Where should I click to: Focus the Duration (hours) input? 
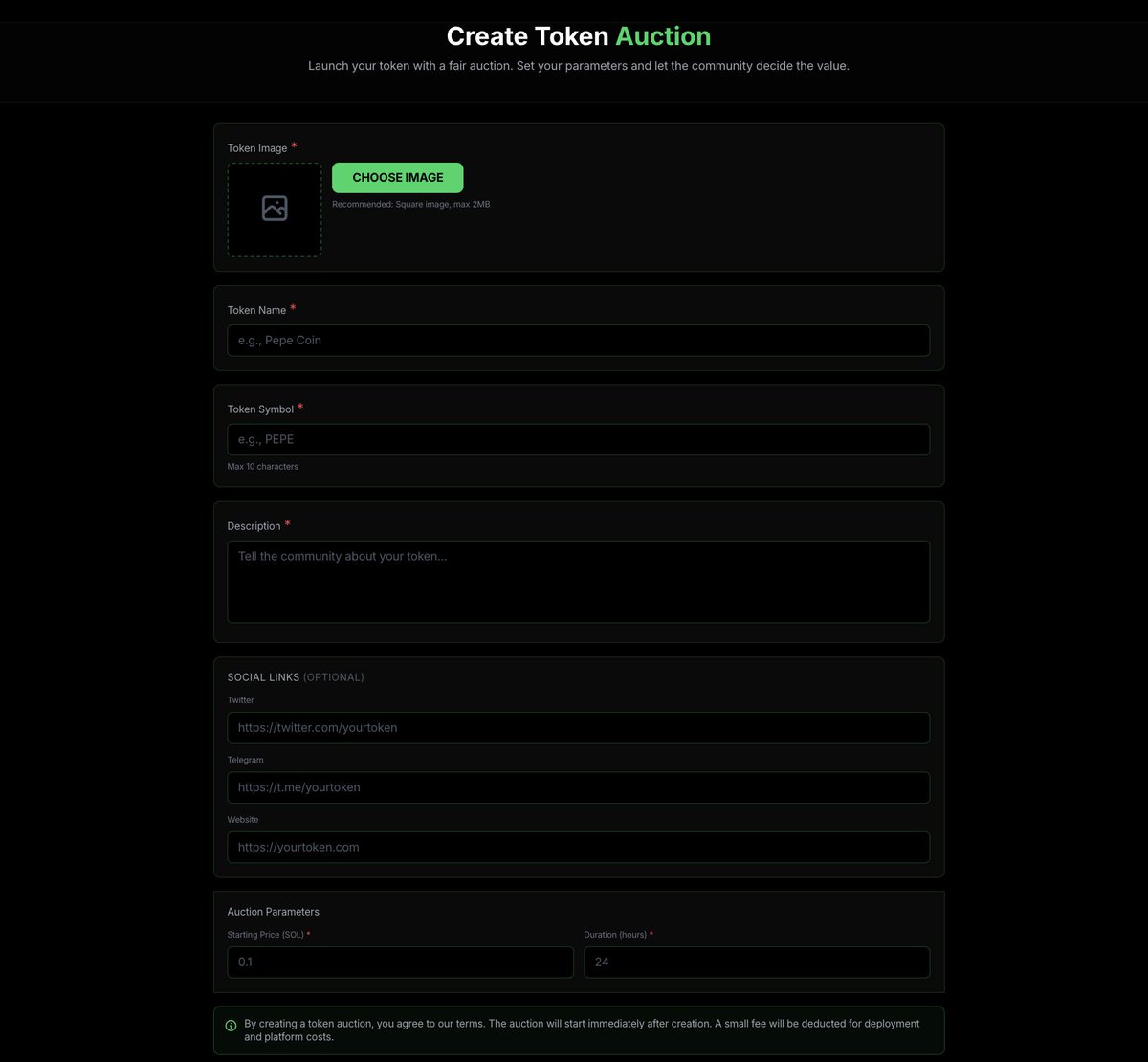[756, 962]
